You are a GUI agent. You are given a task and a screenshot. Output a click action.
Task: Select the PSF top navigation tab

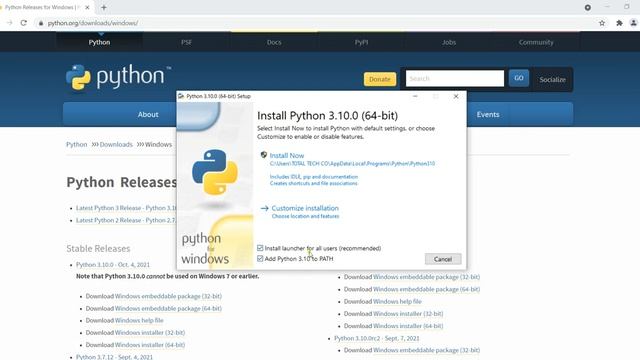(187, 42)
